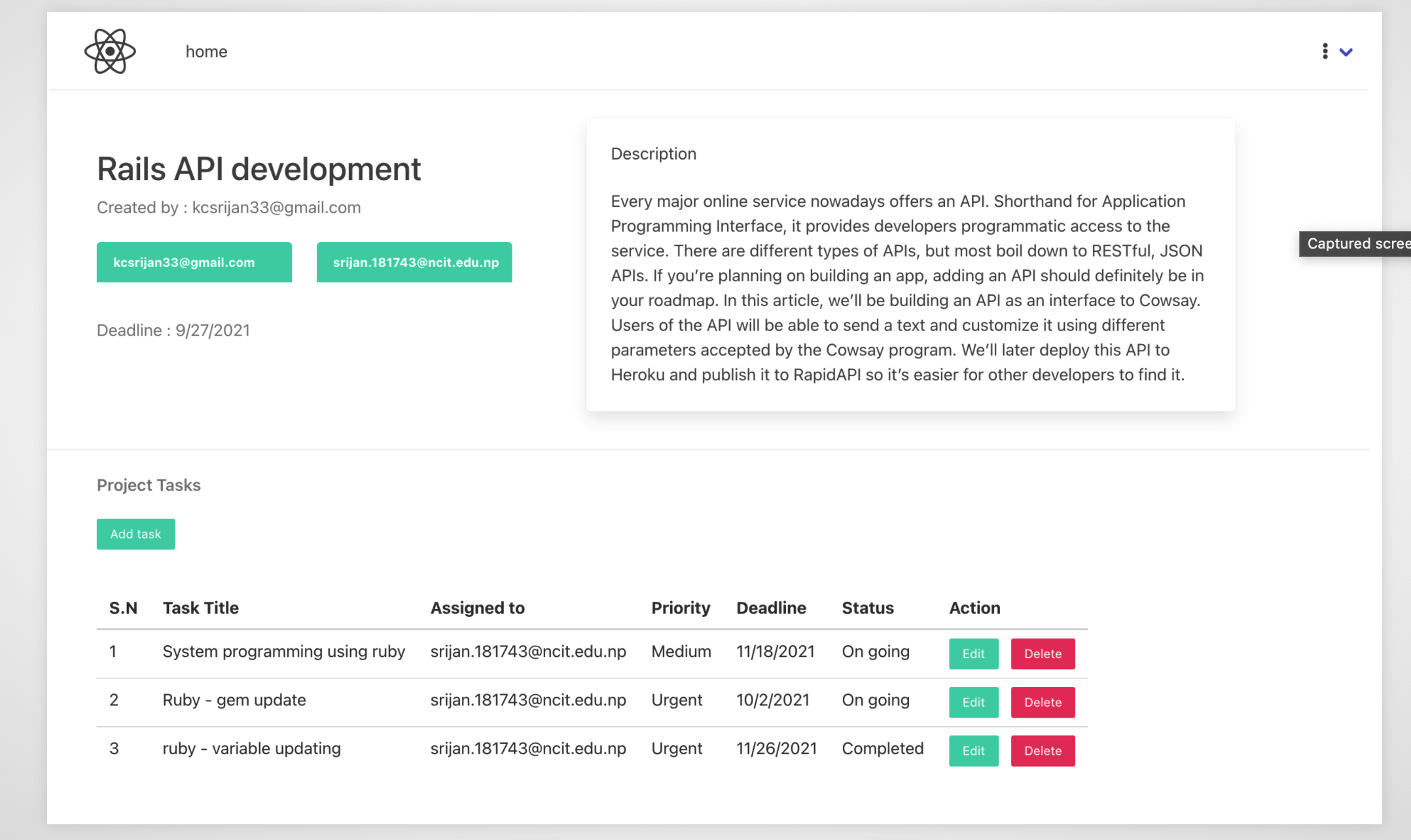This screenshot has height=840, width=1411.
Task: Click the Add task button
Action: coord(135,534)
